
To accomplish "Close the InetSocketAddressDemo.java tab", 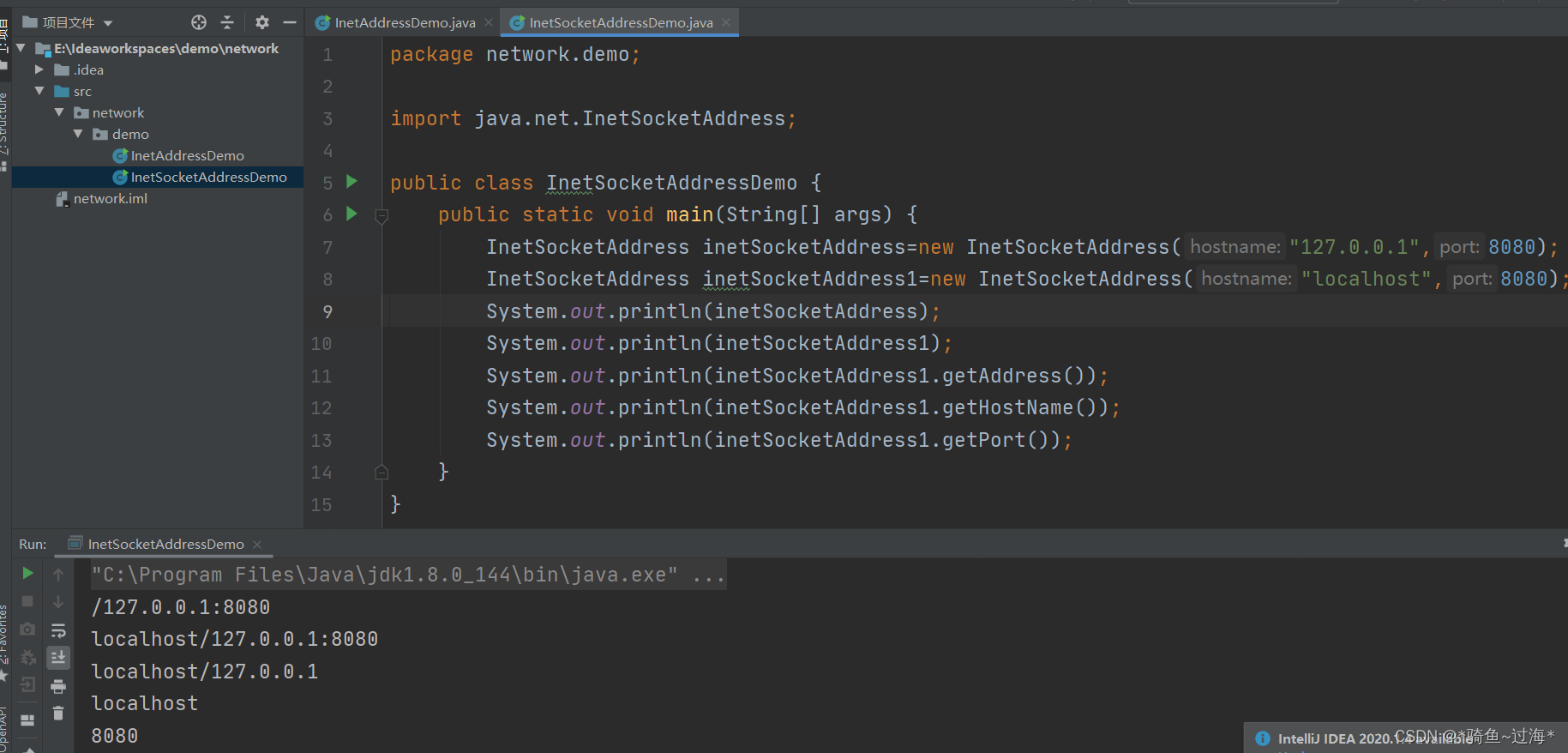I will click(726, 22).
